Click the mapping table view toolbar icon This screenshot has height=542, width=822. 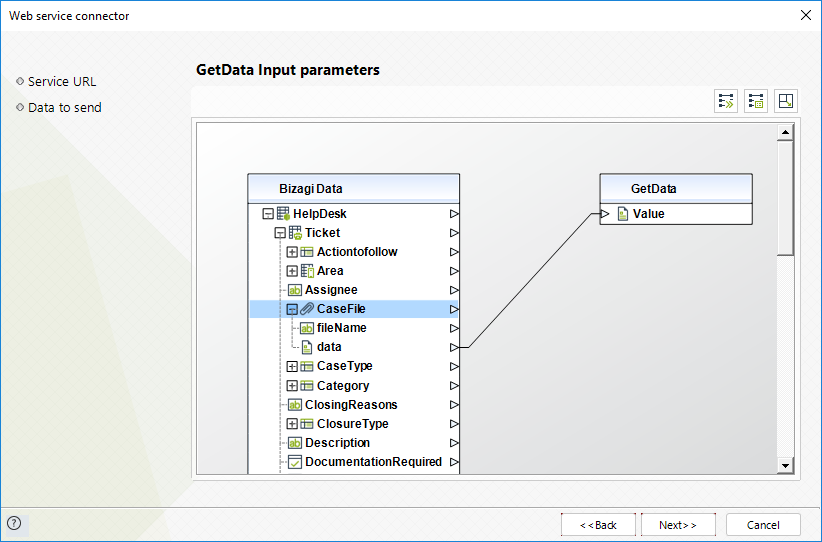coord(755,101)
